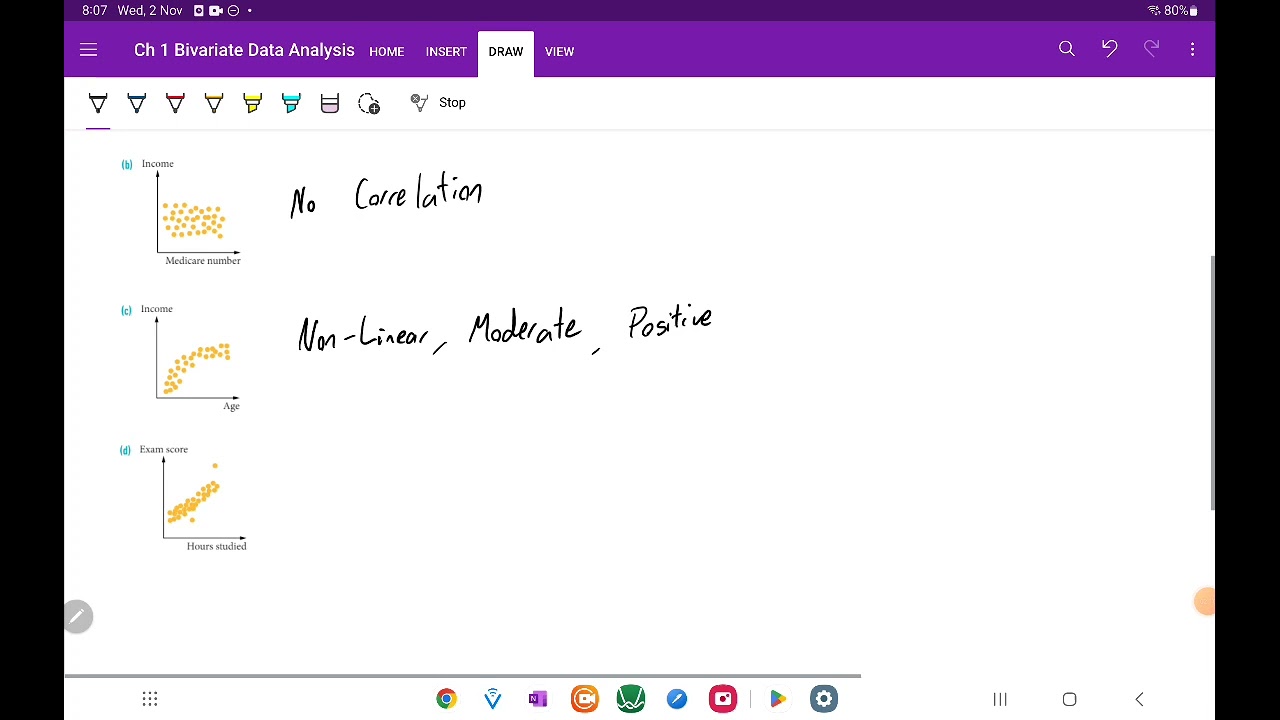Open the hamburger navigation menu
Image resolution: width=1280 pixels, height=720 pixels.
click(x=88, y=50)
